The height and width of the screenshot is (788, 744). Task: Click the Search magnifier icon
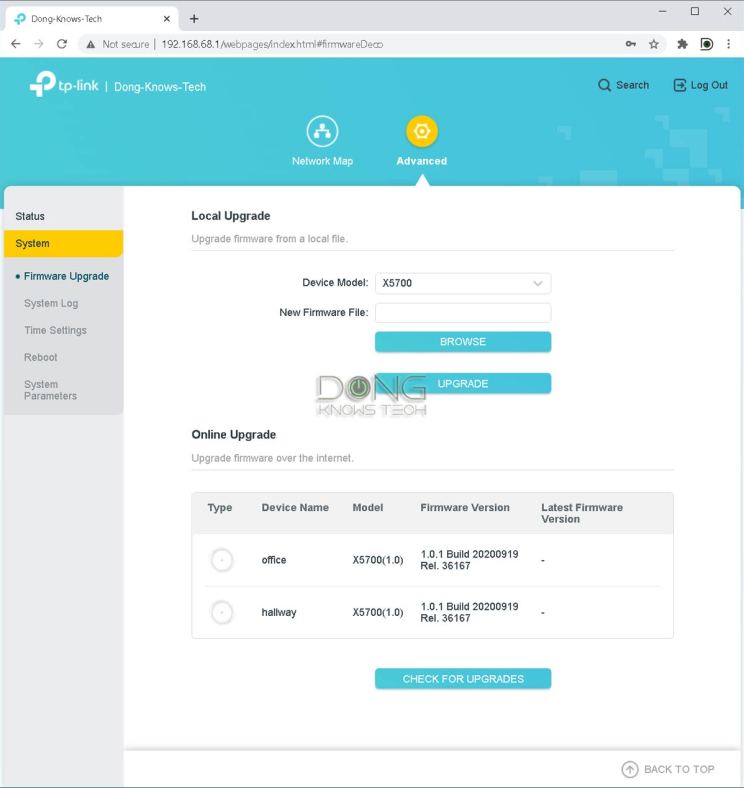click(x=604, y=85)
